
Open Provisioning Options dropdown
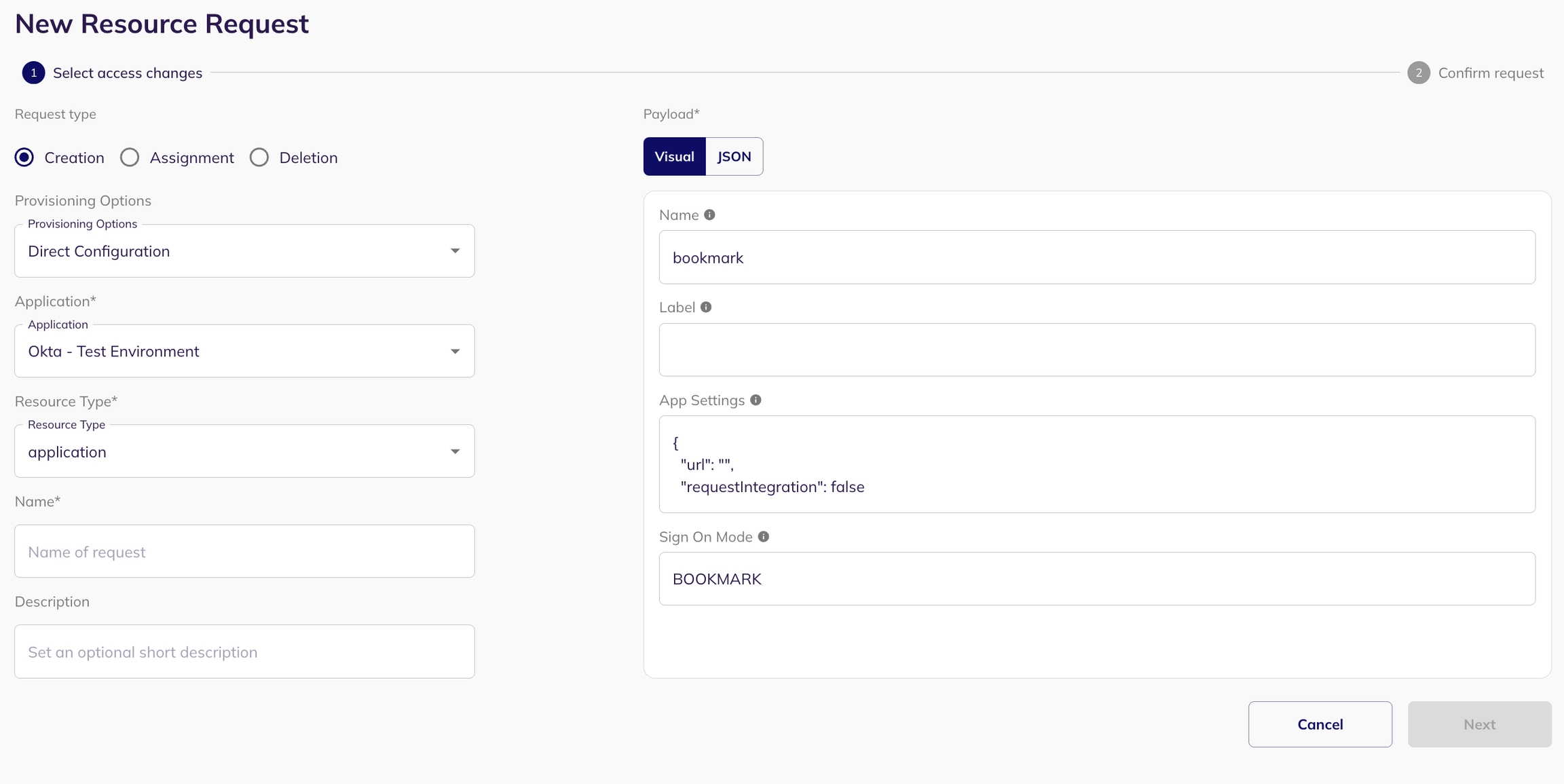[x=244, y=251]
